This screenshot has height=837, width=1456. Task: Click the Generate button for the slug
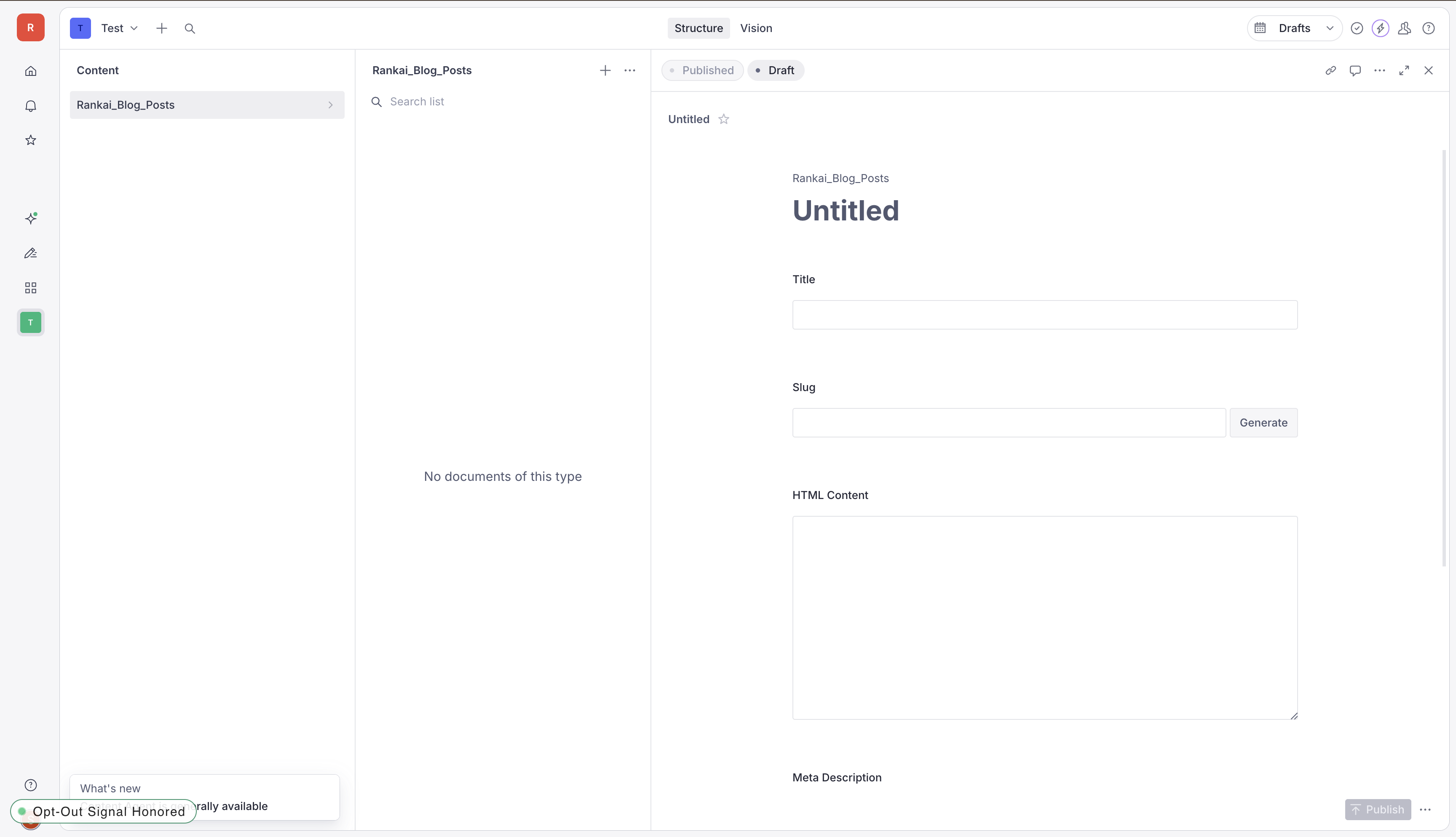coord(1263,423)
